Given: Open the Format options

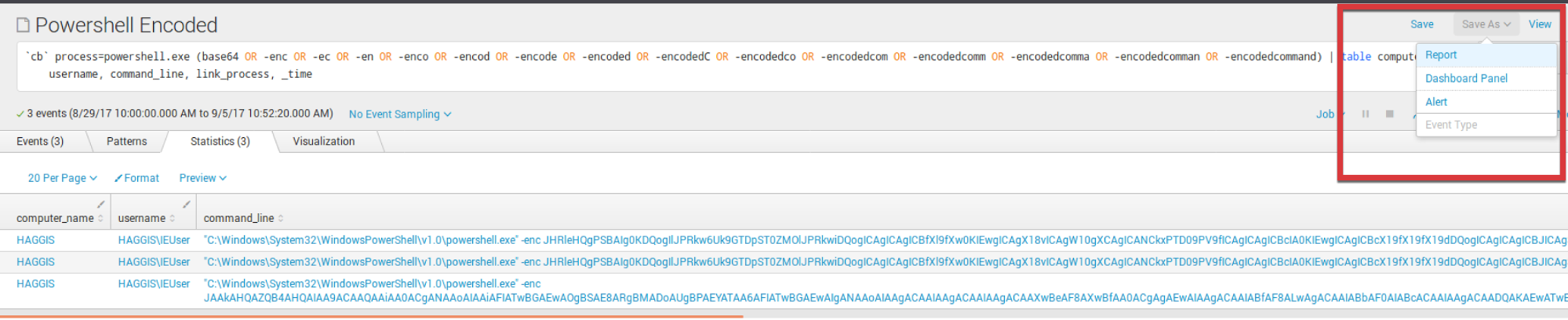Looking at the screenshot, I should click(x=137, y=178).
